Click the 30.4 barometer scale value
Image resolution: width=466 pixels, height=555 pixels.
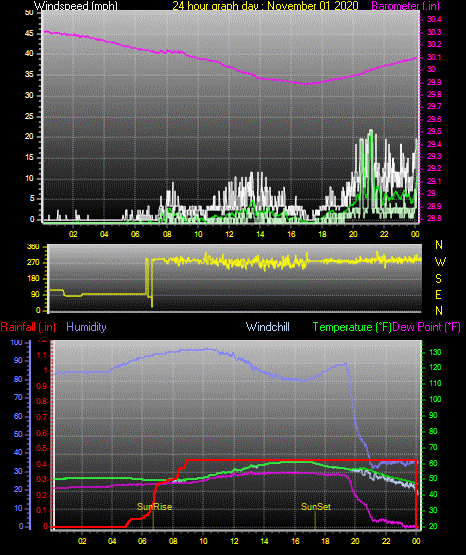[x=434, y=19]
